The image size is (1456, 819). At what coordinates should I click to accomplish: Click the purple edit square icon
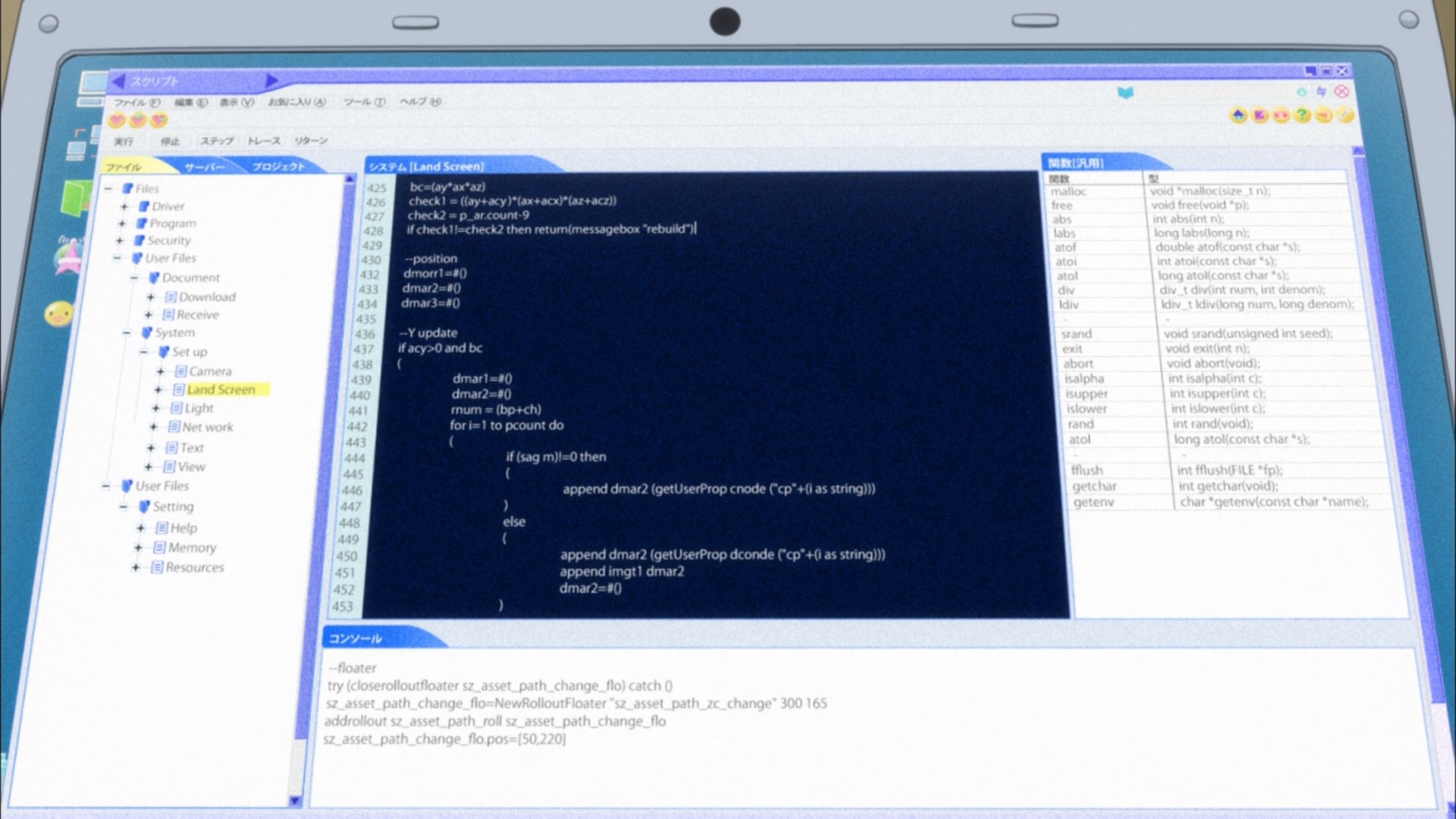(x=1260, y=115)
